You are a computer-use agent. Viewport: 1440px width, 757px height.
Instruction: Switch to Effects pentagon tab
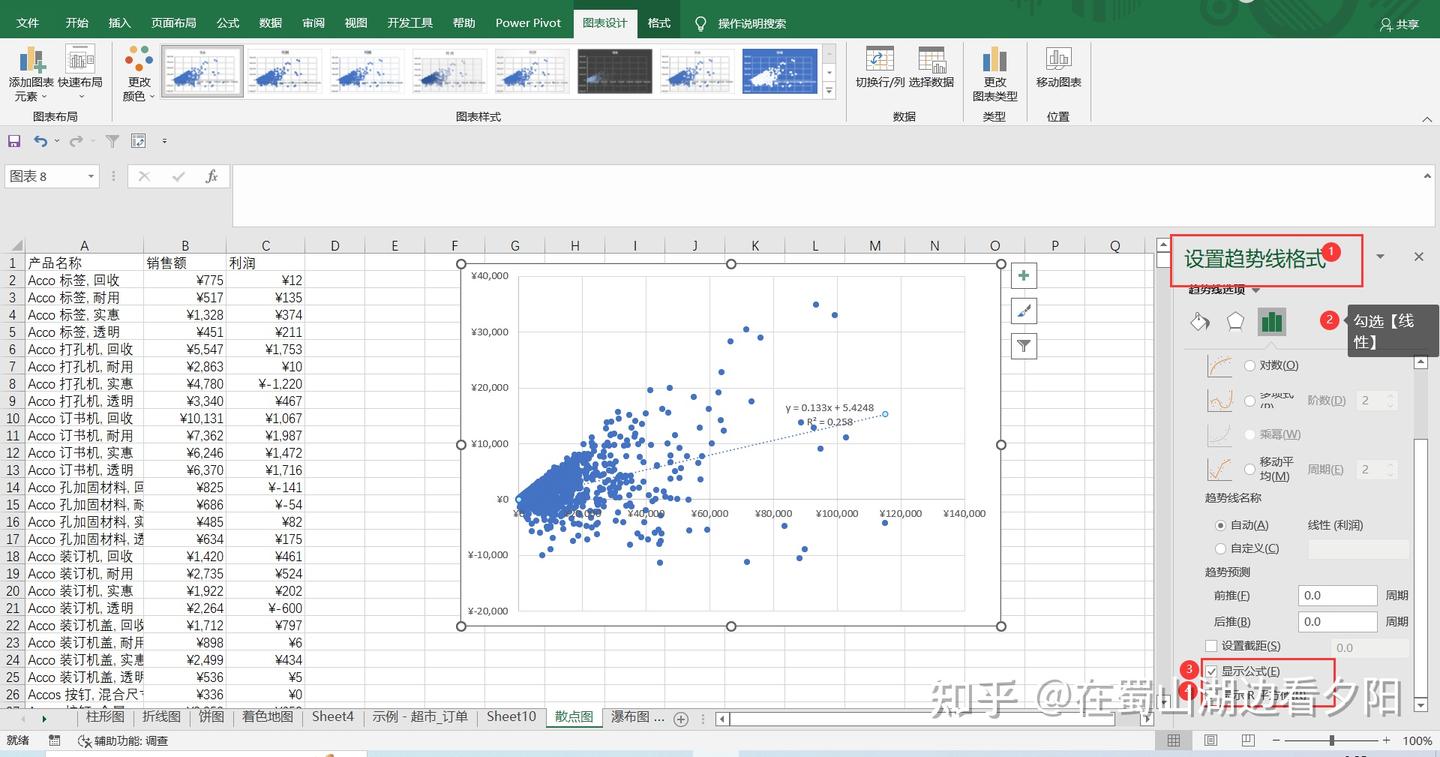[1236, 321]
